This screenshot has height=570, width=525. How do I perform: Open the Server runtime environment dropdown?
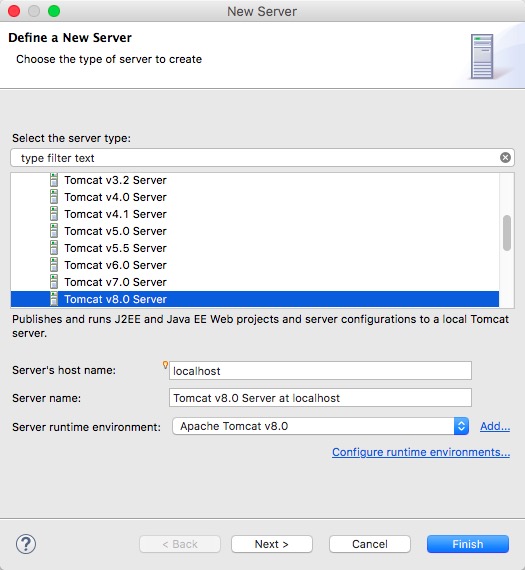click(320, 426)
